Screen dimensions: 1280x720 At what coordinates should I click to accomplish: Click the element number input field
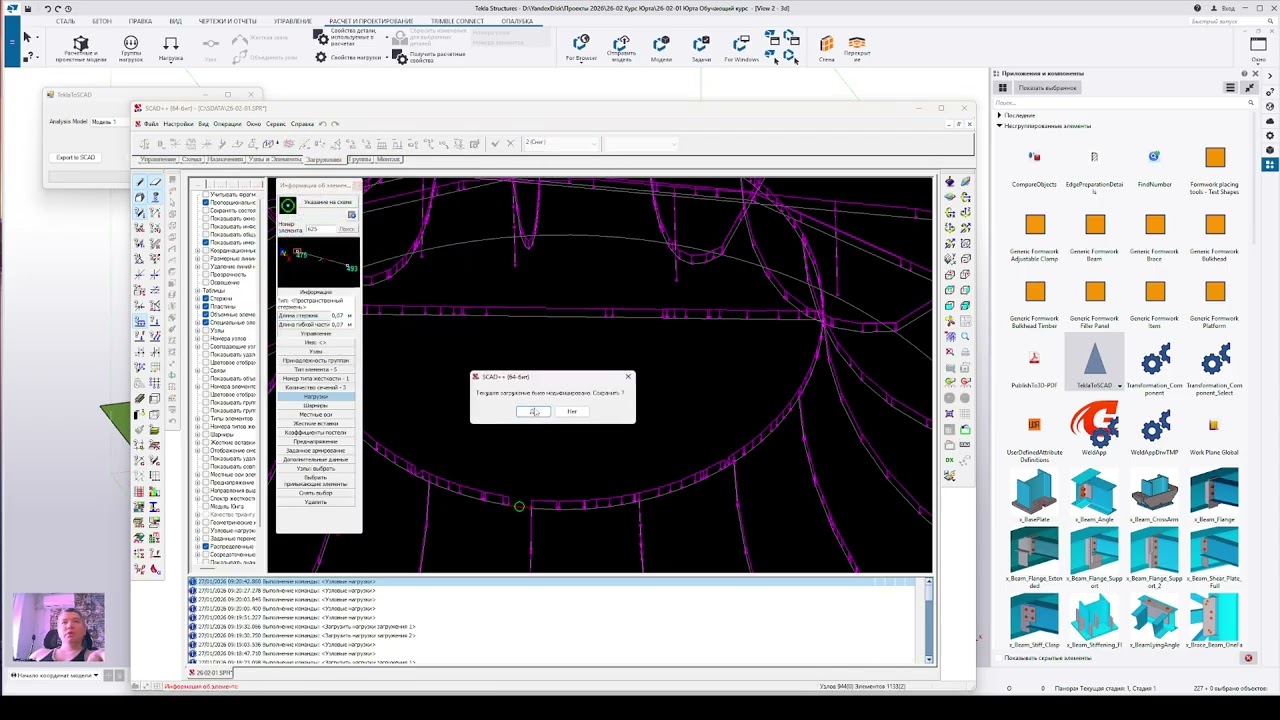point(320,229)
